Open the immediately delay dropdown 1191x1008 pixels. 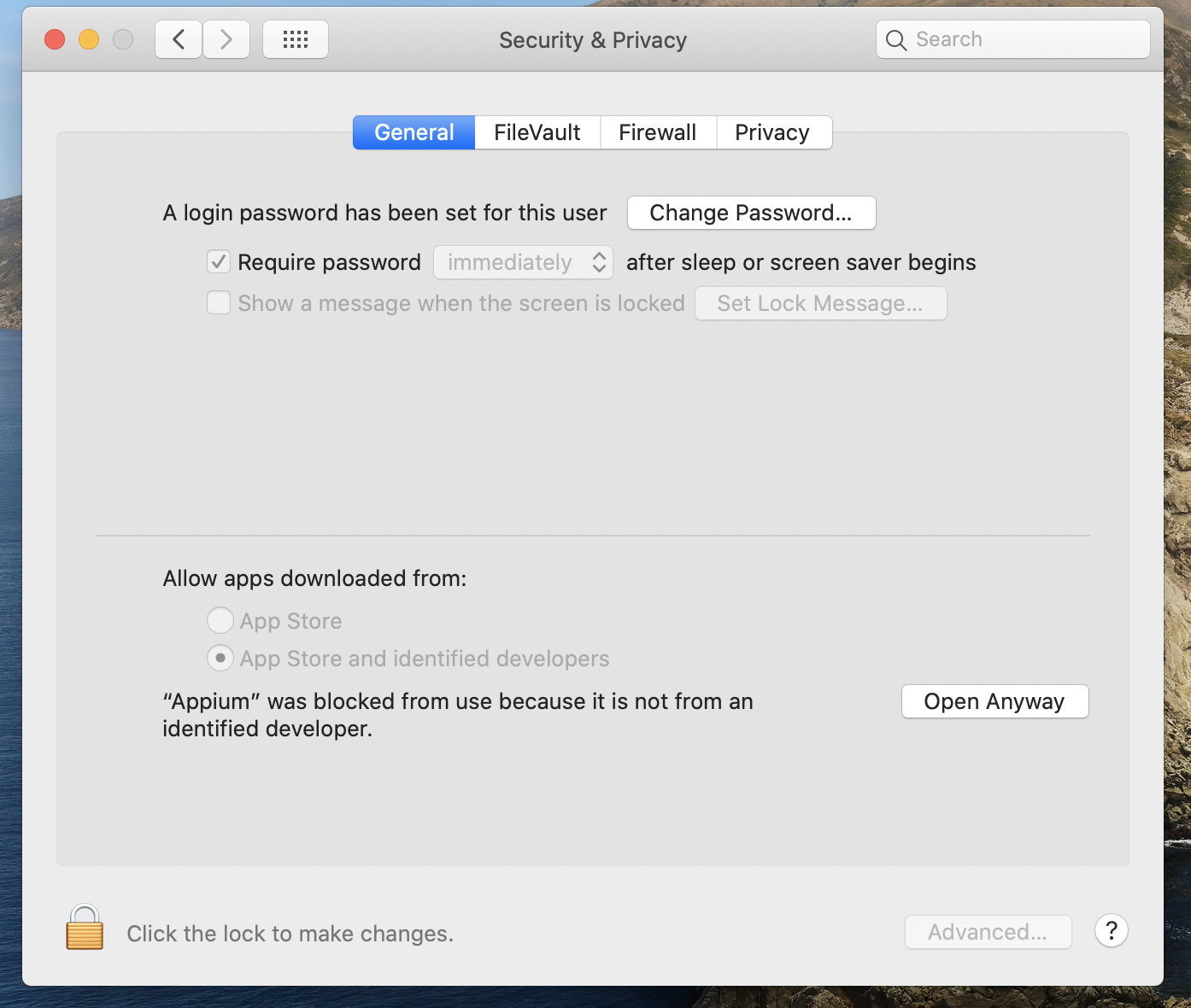(523, 262)
